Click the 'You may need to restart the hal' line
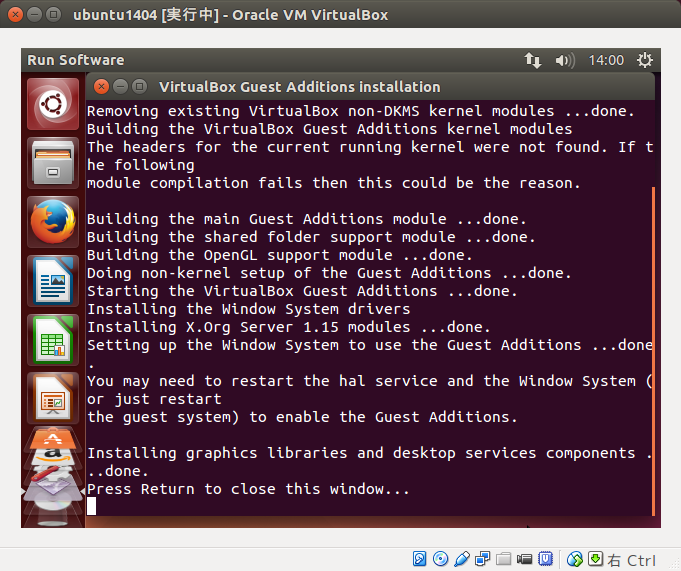Screen dimensions: 681x571 (x=370, y=381)
